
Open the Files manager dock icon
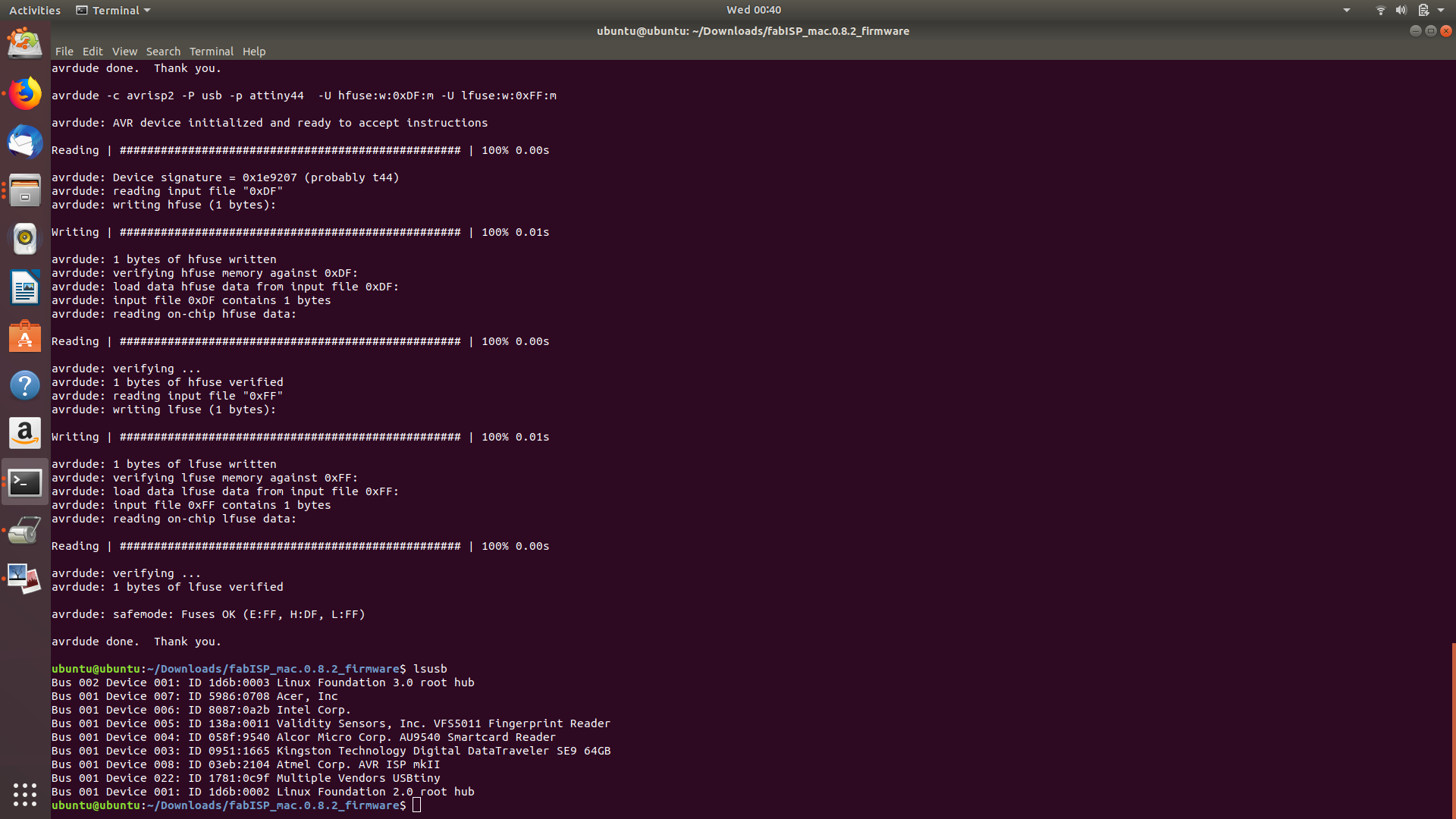25,190
